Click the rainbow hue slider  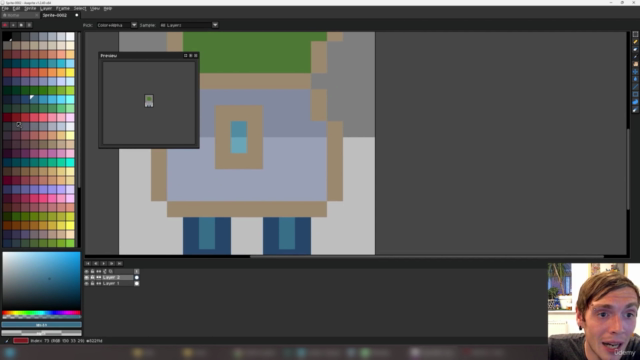pos(41,313)
